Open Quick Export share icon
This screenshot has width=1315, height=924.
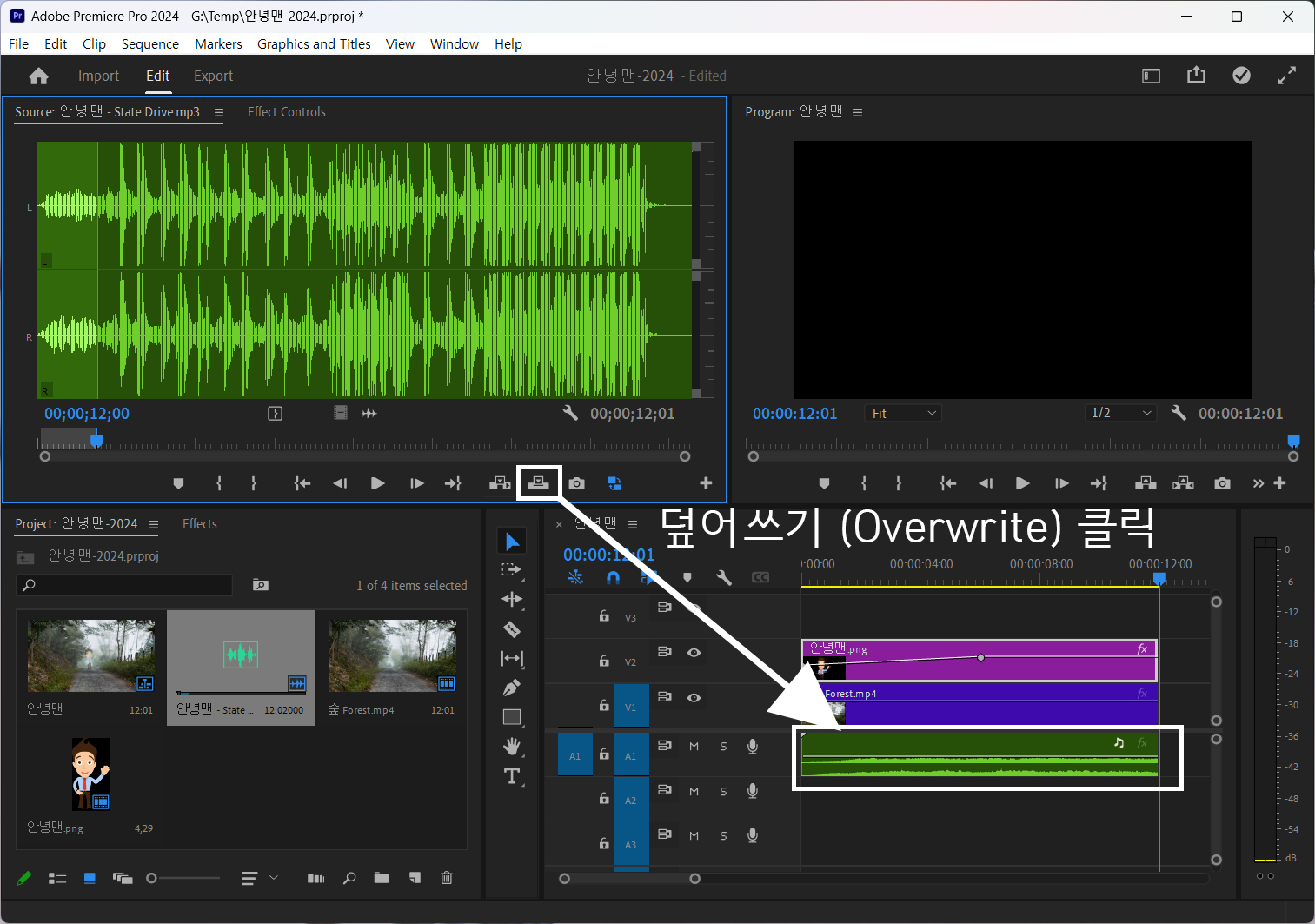[1197, 76]
